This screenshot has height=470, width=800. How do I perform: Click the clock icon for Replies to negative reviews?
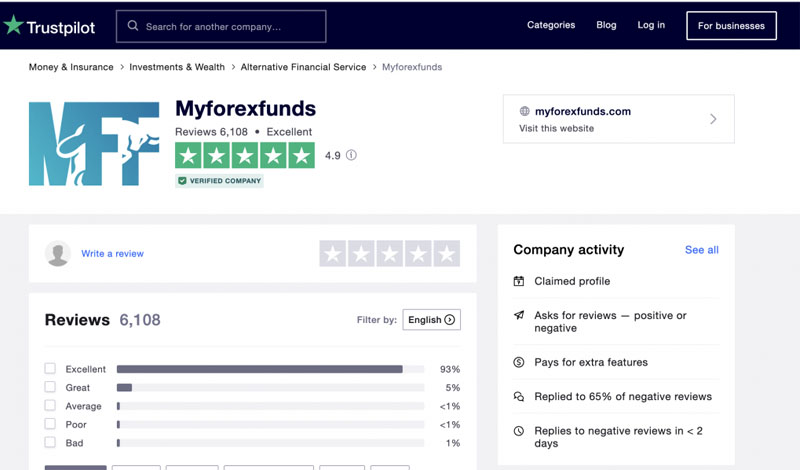coord(518,431)
